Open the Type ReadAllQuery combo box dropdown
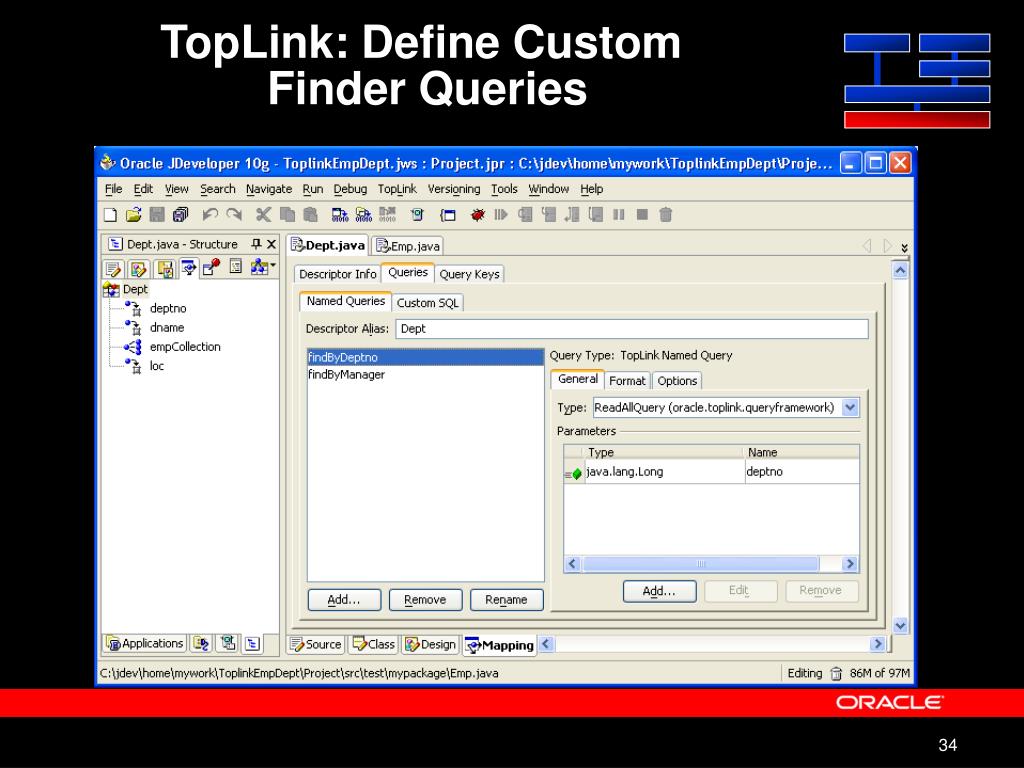Viewport: 1024px width, 768px height. [850, 408]
